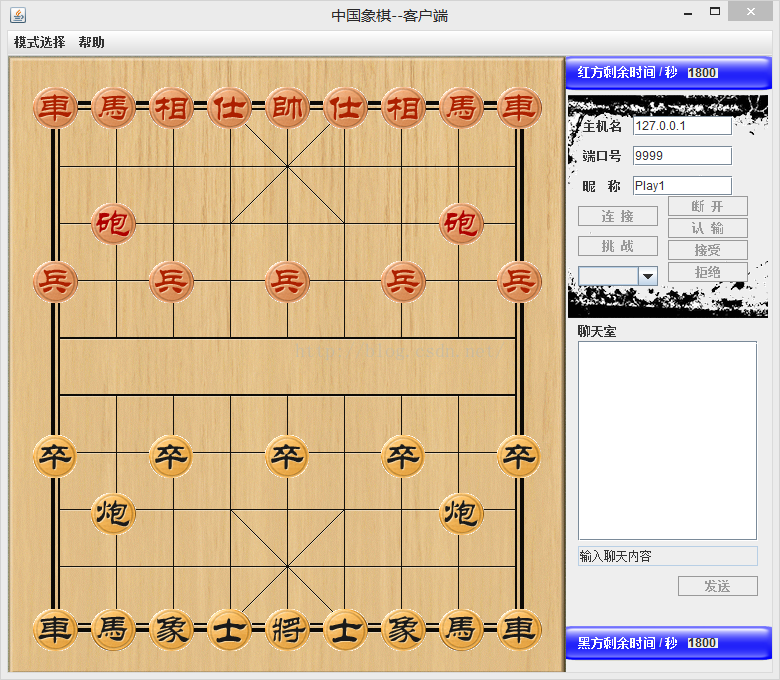Image resolution: width=780 pixels, height=680 pixels.
Task: Select the red elephant 相 on the left side
Action: click(x=172, y=108)
